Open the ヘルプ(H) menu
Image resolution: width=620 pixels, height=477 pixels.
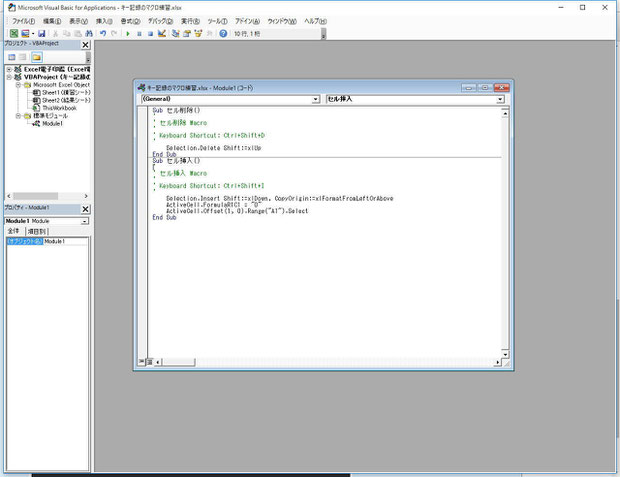tap(315, 21)
